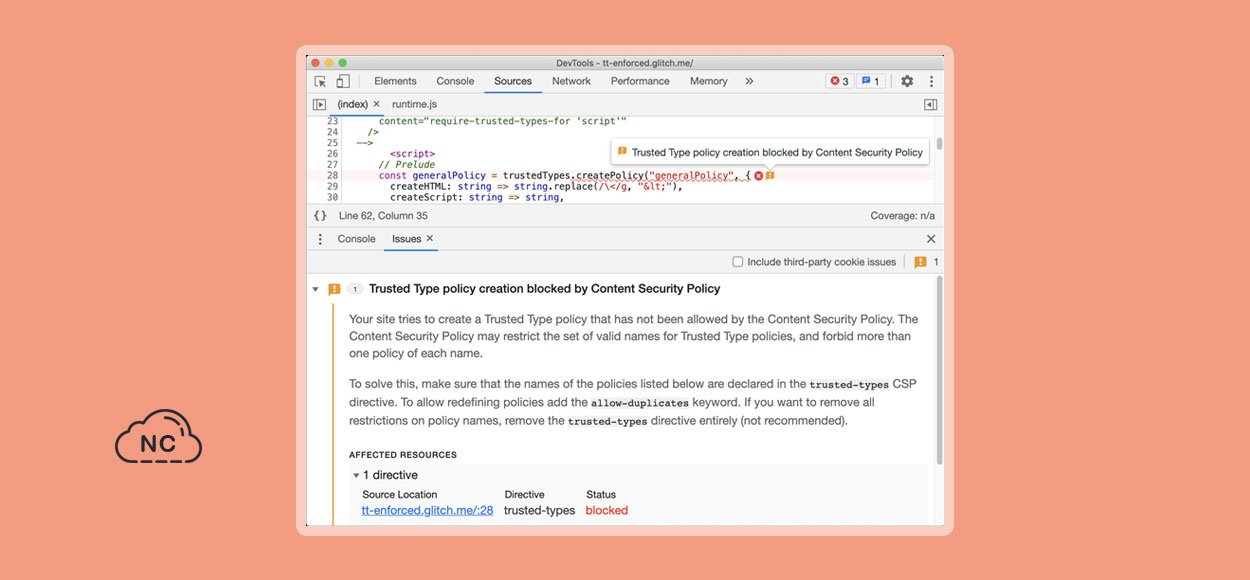Show the file navigator sidebar in Sources
Image resolution: width=1250 pixels, height=580 pixels.
coord(319,104)
